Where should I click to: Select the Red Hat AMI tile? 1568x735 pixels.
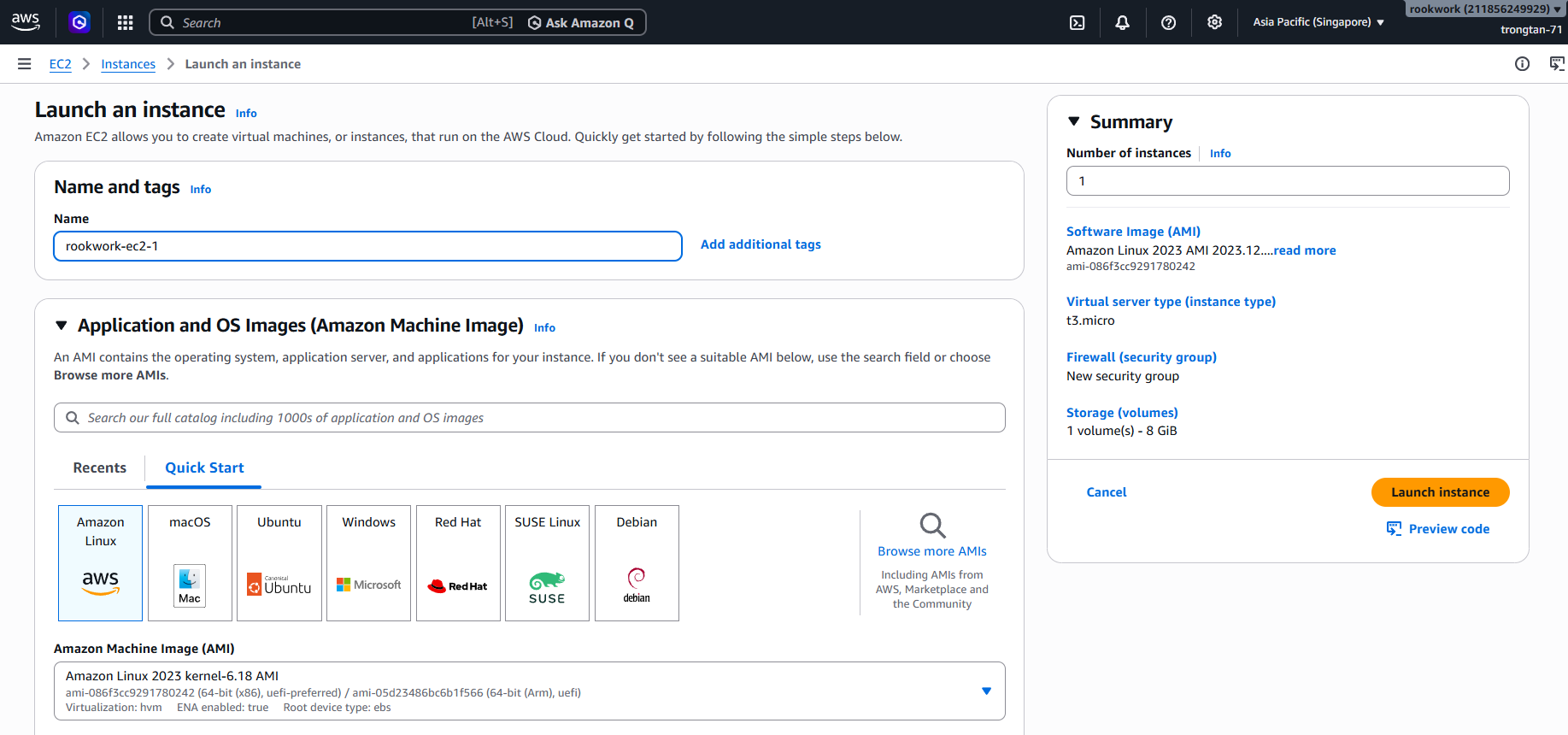click(458, 563)
